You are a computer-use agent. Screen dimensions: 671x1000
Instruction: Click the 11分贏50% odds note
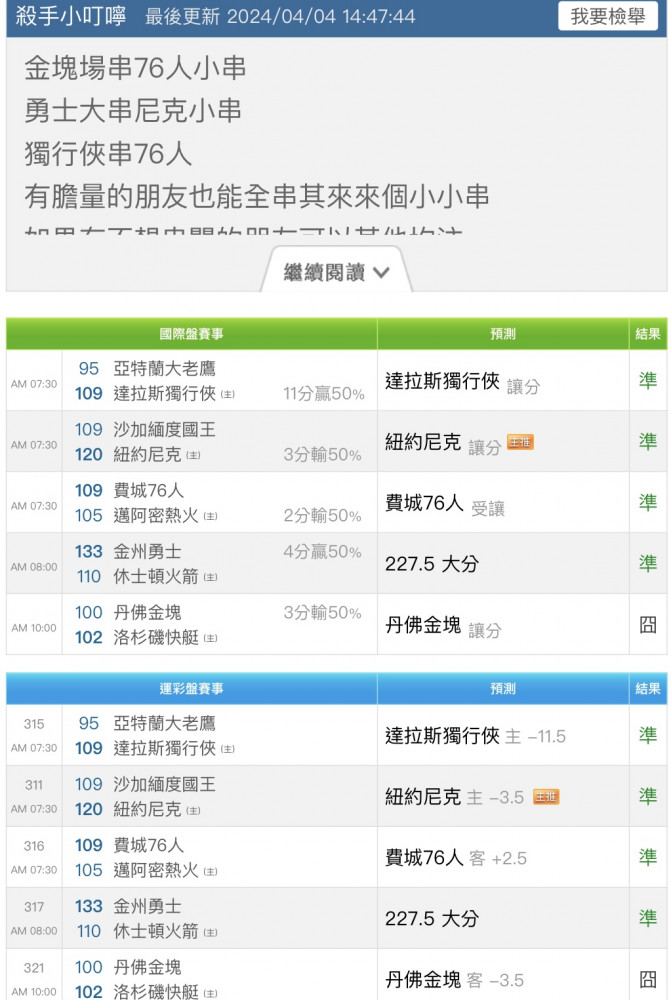click(x=324, y=394)
